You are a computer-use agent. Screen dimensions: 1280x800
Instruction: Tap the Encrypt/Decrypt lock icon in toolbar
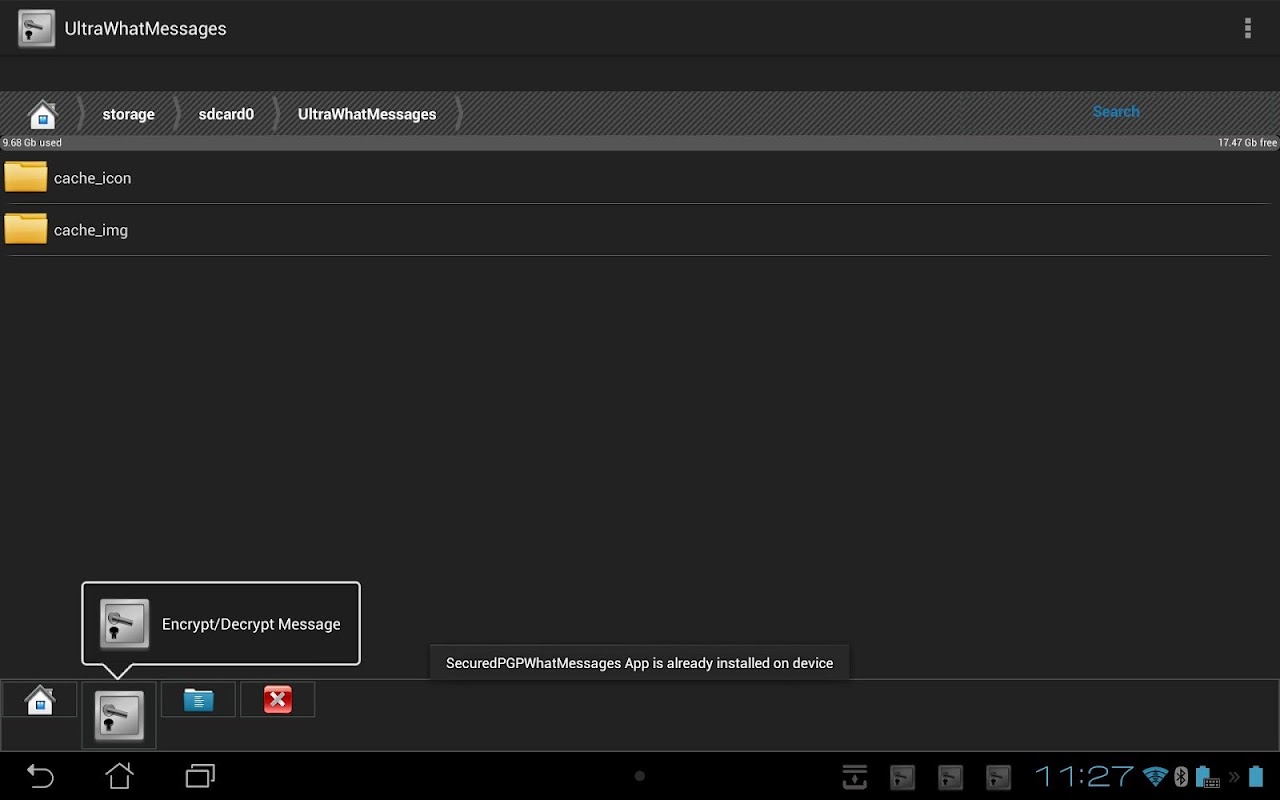coord(119,715)
